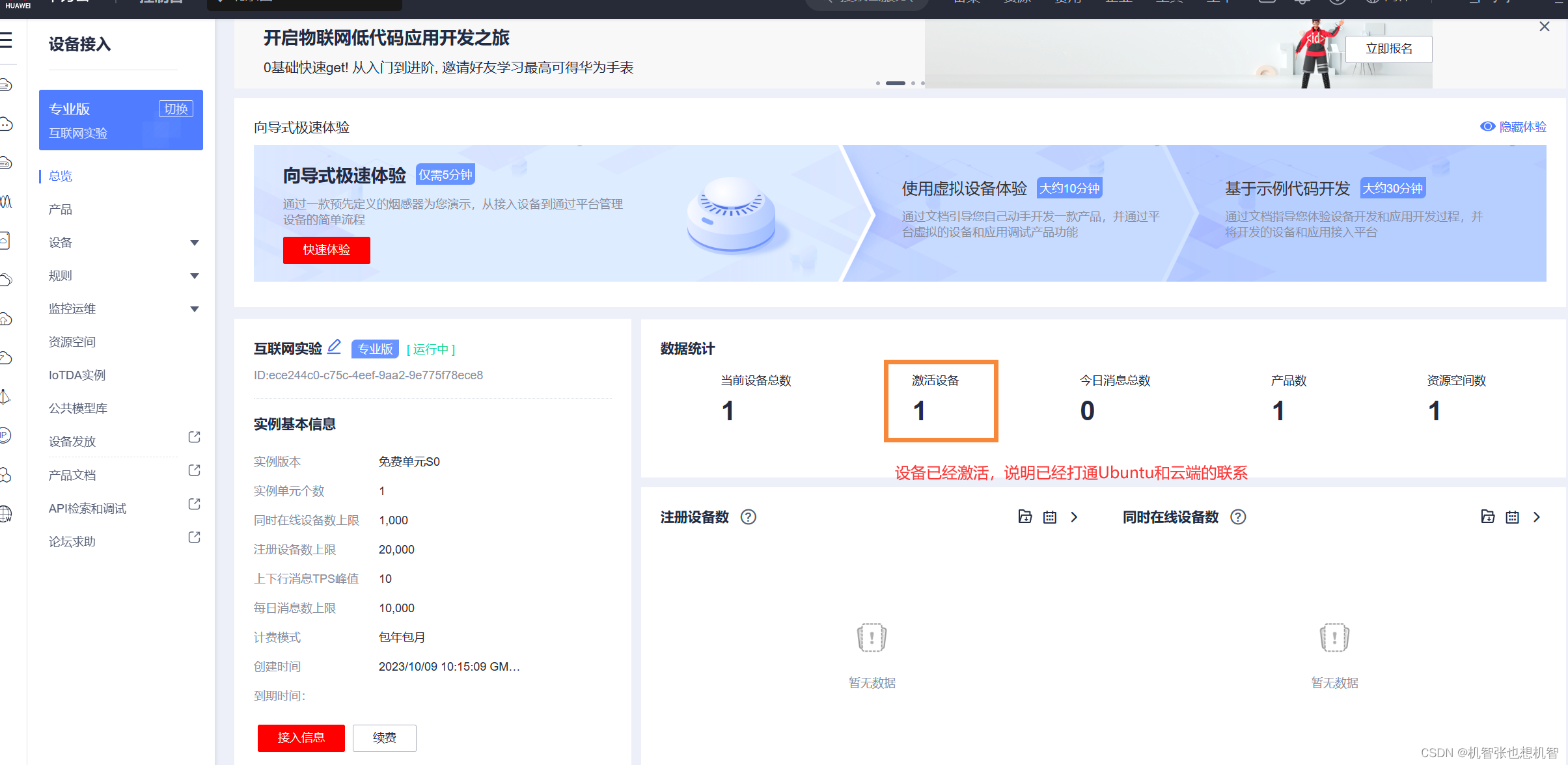Click help icon next to 注册设备数
This screenshot has height=765, width=1568.
tap(749, 517)
